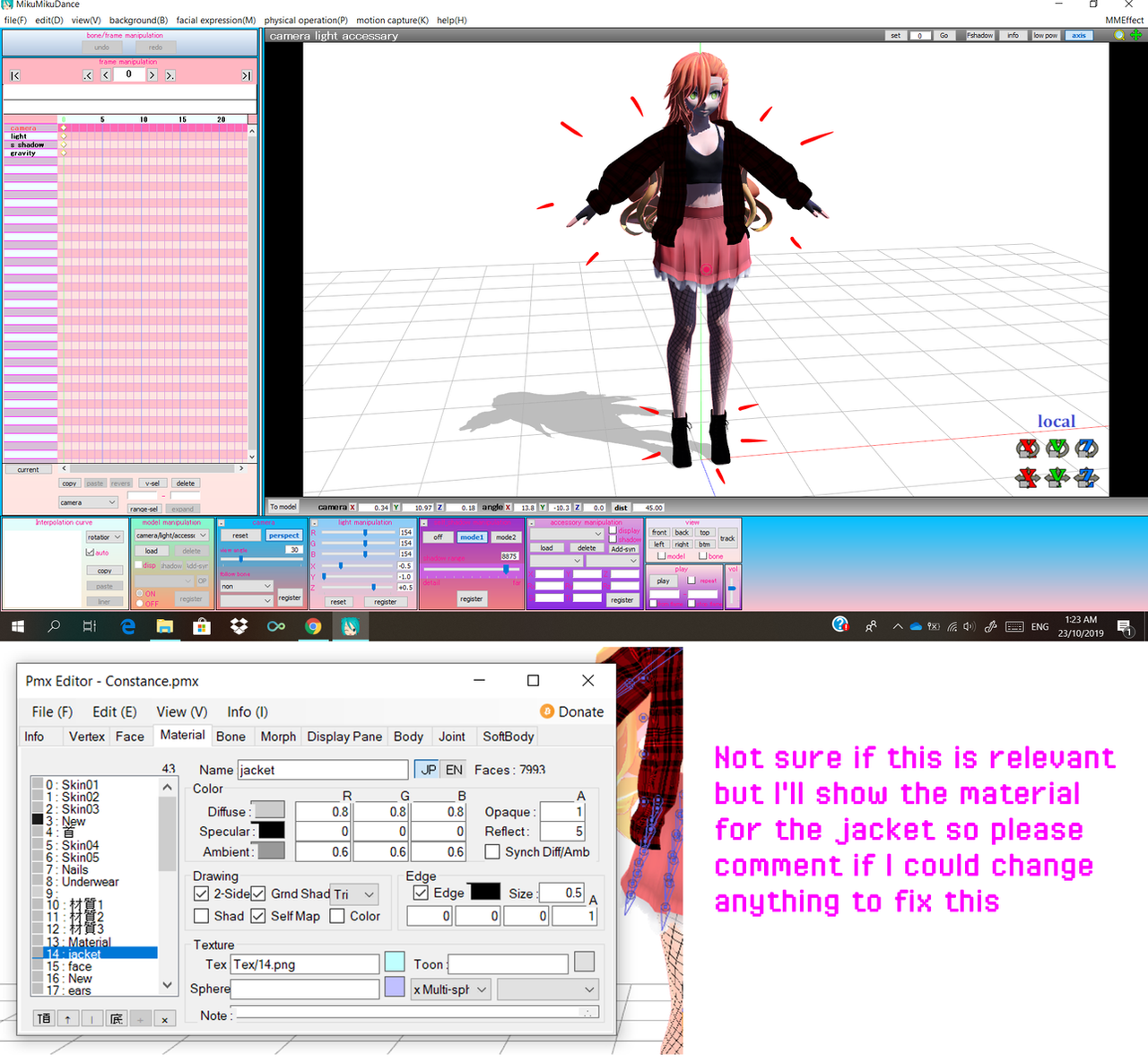Click the blue Z-axis move icon
The width and height of the screenshot is (1148, 1064).
point(1086,477)
